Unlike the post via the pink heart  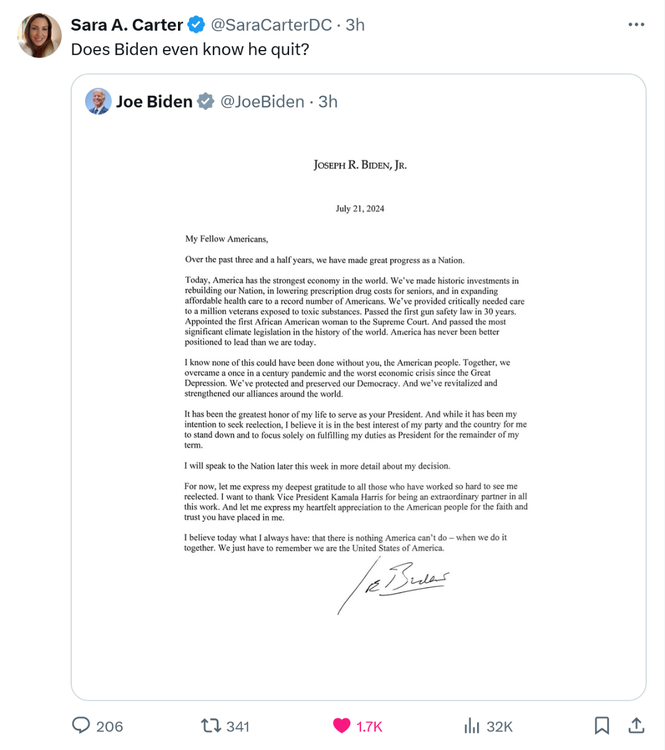coord(341,725)
